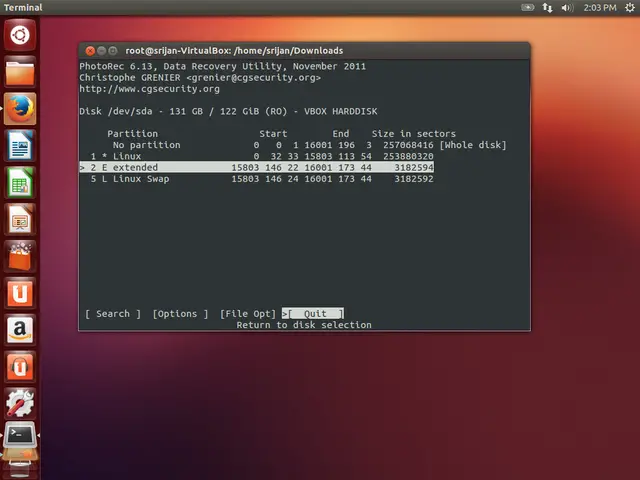
Task: Select the Options menu entry in PhotoRec
Action: coord(180,313)
